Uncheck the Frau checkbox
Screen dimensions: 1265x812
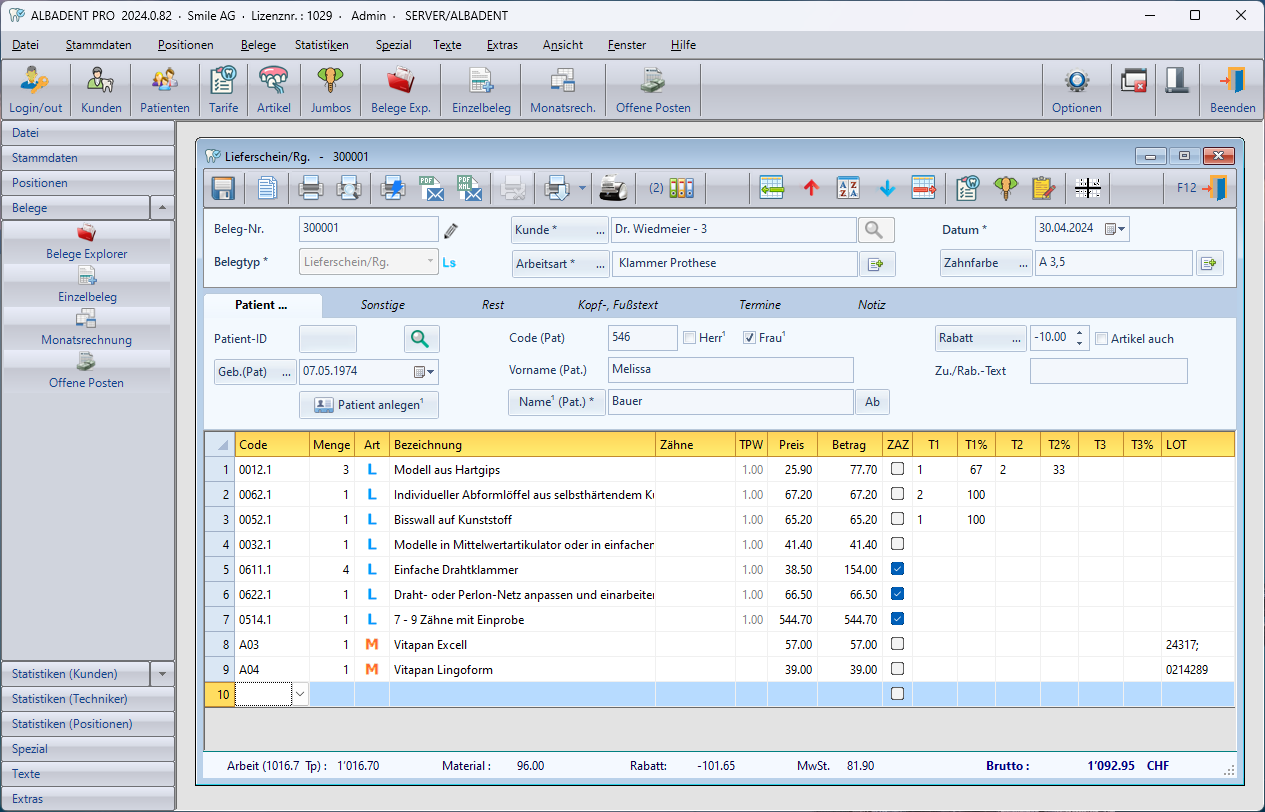[749, 338]
